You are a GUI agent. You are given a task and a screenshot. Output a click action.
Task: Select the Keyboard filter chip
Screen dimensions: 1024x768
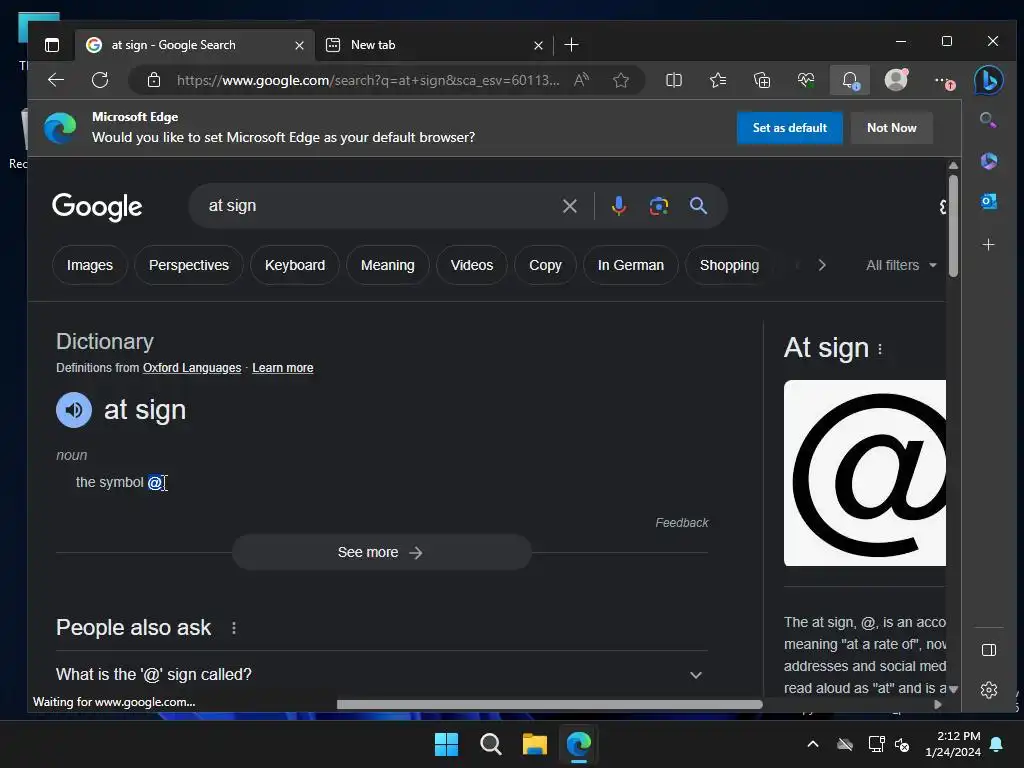[295, 265]
